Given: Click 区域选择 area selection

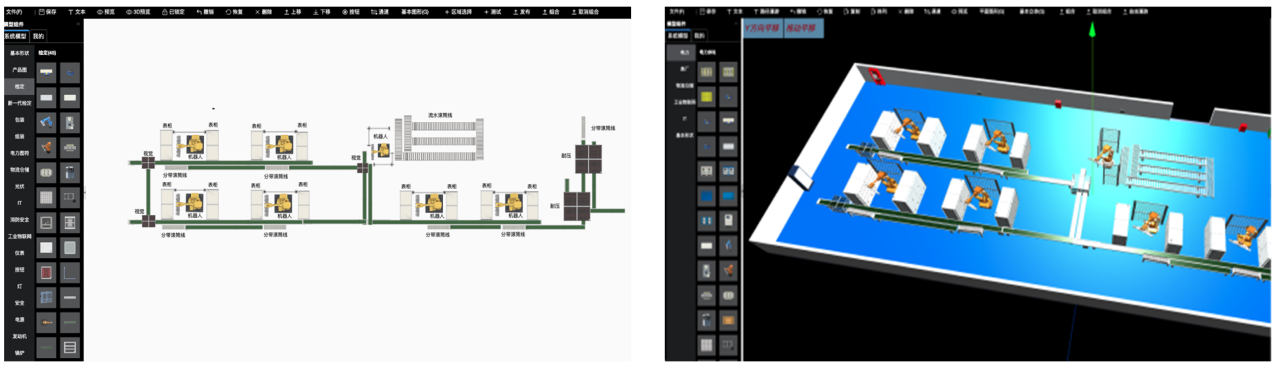Looking at the screenshot, I should pos(459,12).
